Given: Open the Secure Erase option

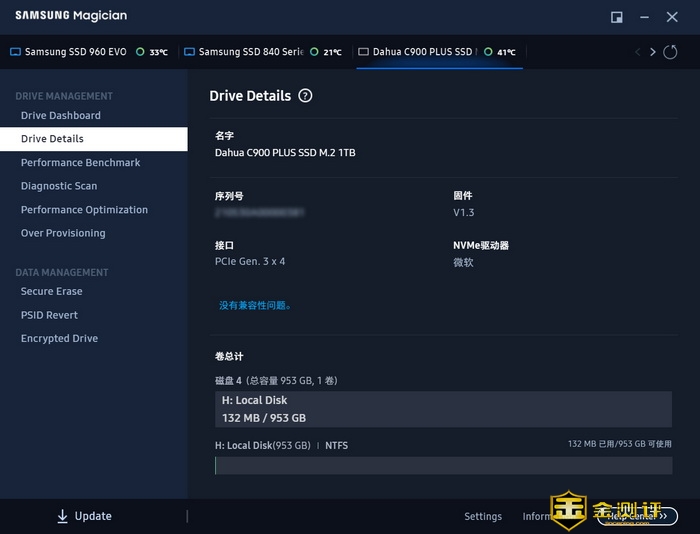Looking at the screenshot, I should pos(52,291).
